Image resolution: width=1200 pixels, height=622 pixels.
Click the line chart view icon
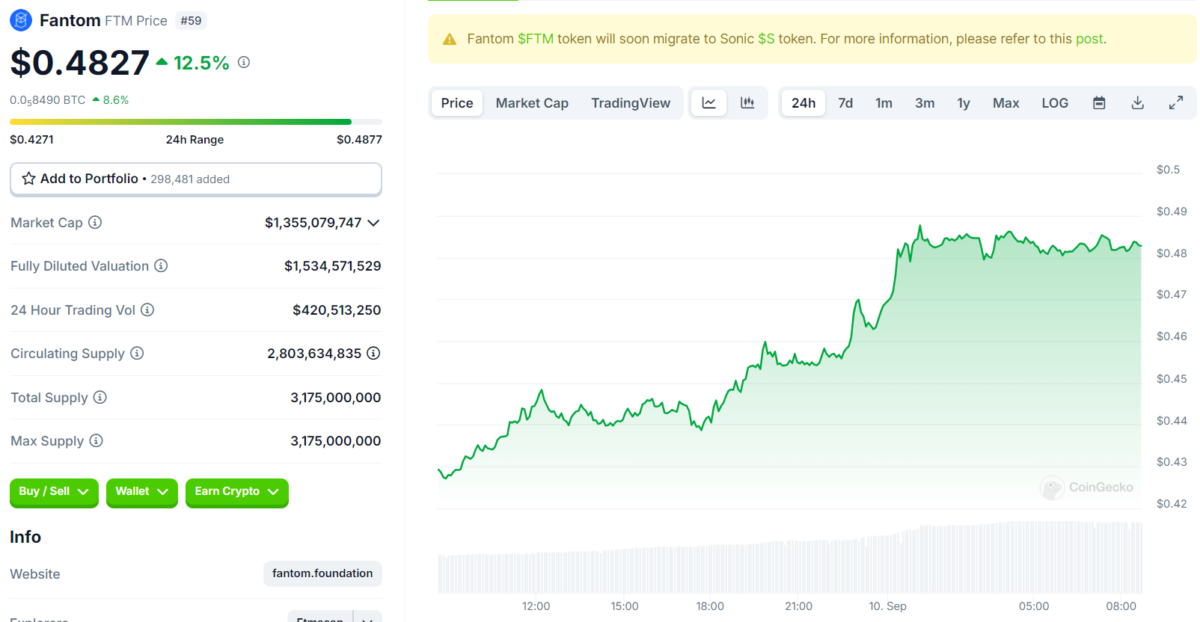[709, 103]
